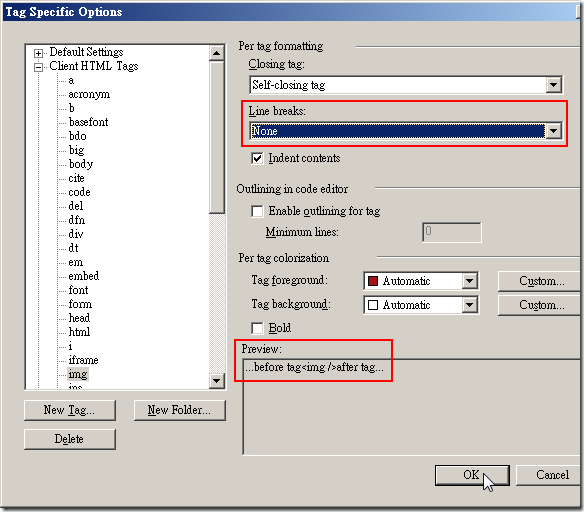This screenshot has height=512, width=584.
Task: Select the basefont tag
Action: 88,122
